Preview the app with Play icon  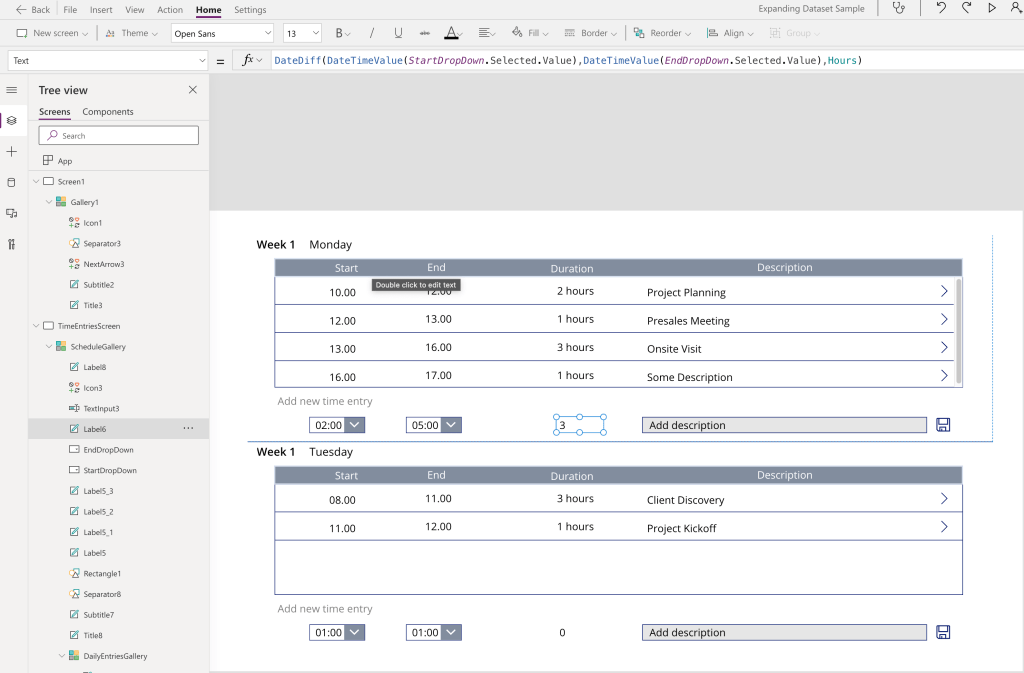[992, 9]
